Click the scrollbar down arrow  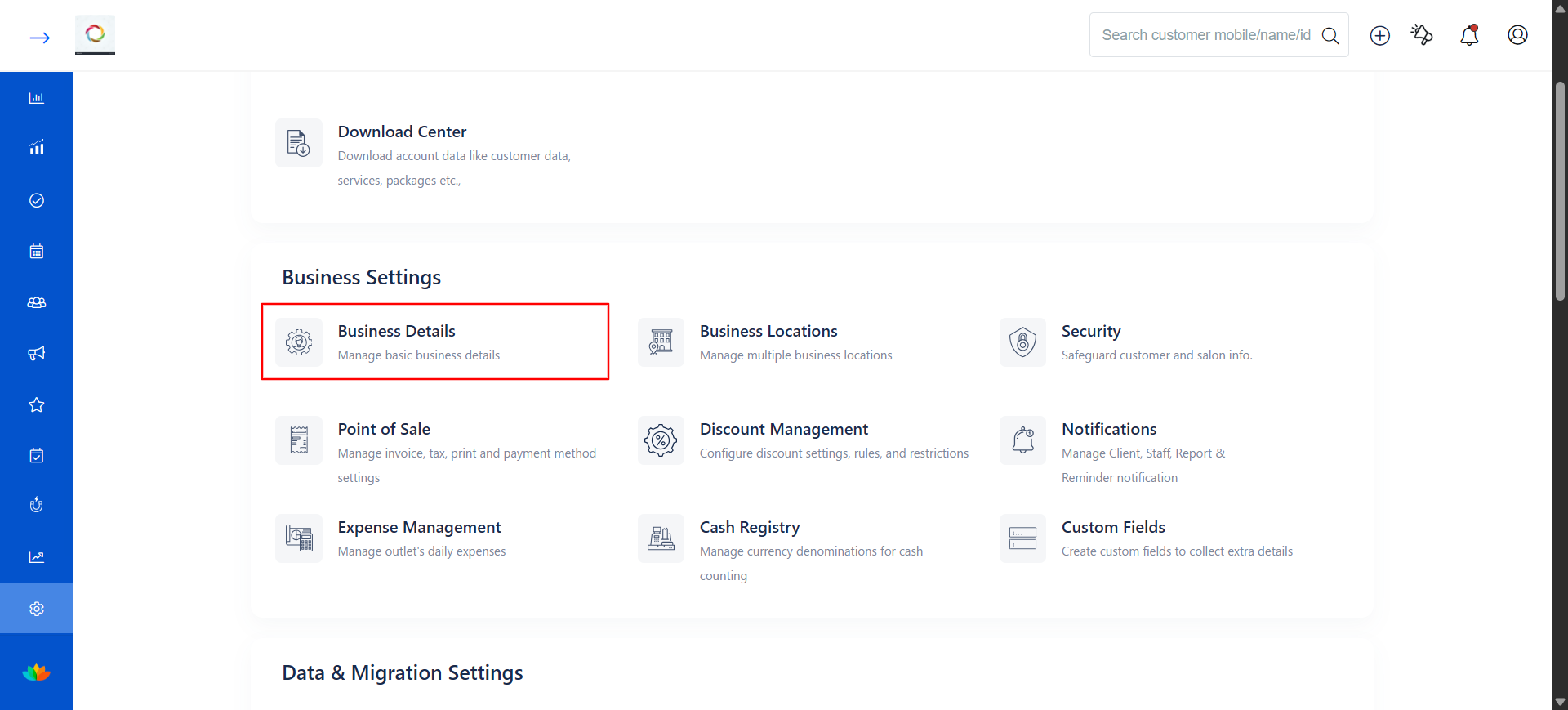[x=1560, y=702]
